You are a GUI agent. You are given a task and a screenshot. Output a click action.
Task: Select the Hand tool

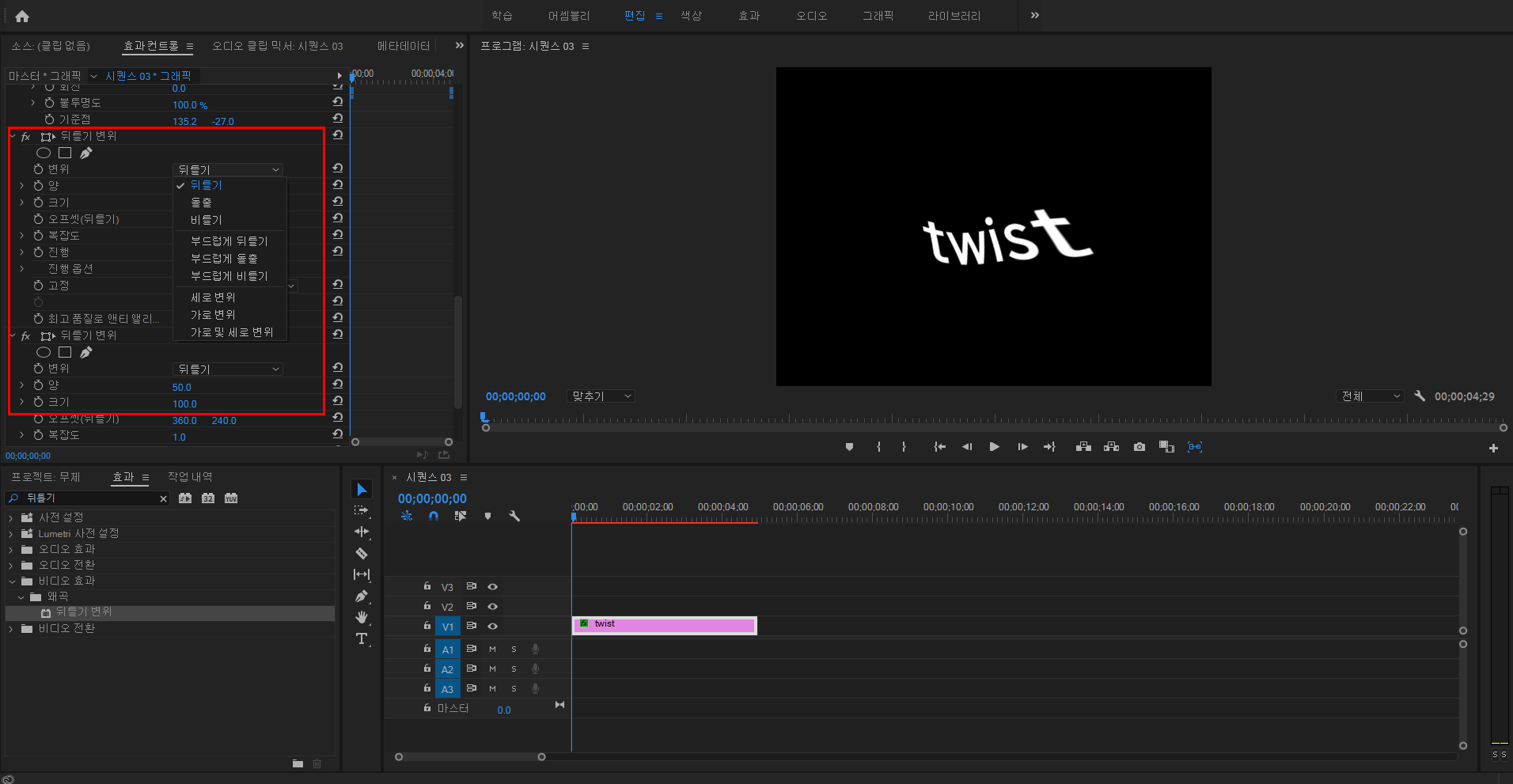click(362, 617)
